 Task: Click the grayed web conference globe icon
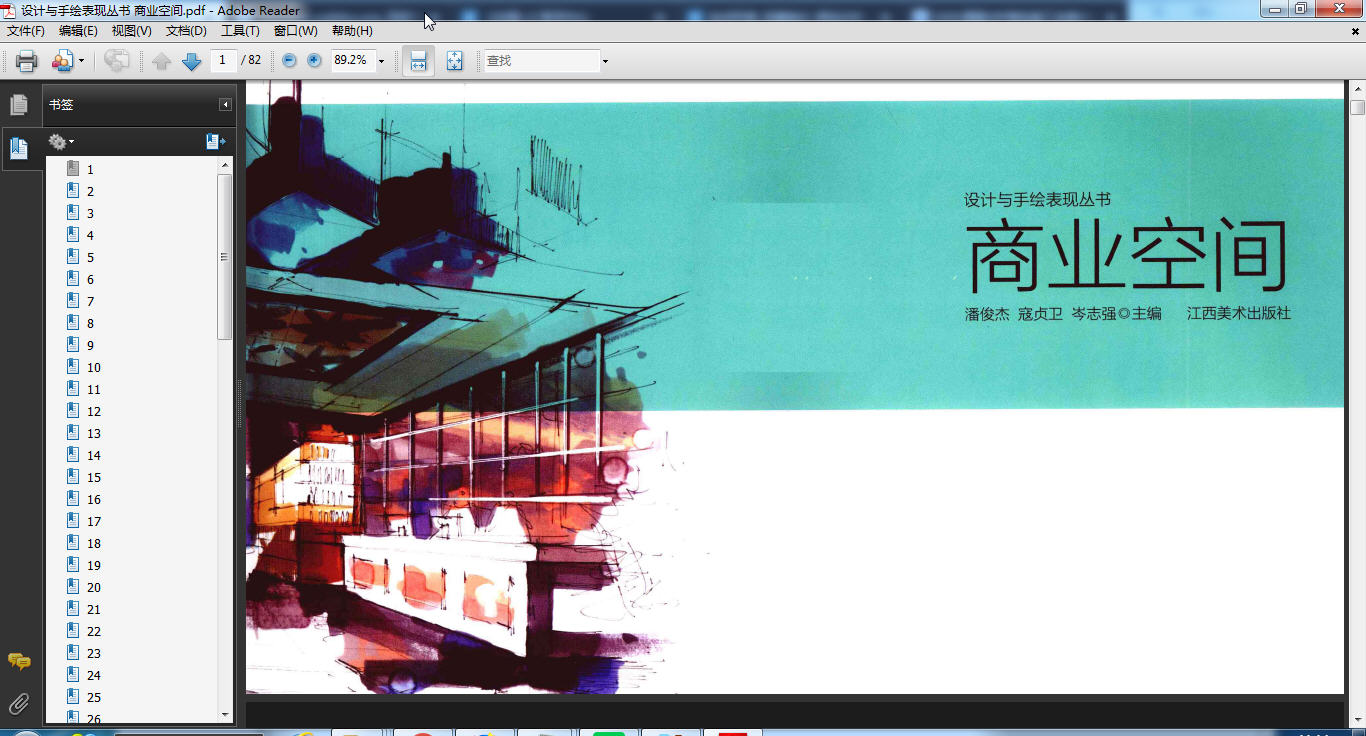tap(117, 61)
